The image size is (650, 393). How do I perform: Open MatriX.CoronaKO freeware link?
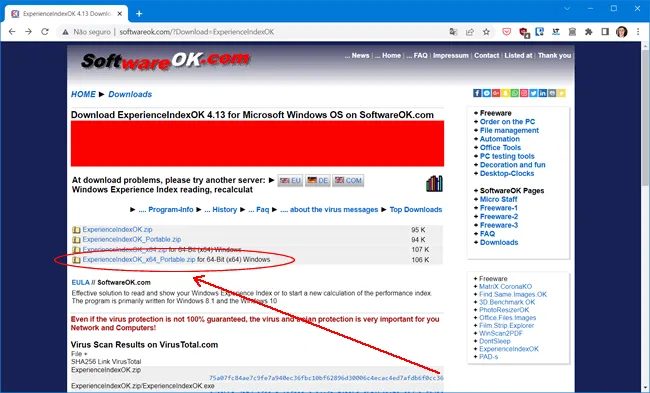pyautogui.click(x=505, y=286)
